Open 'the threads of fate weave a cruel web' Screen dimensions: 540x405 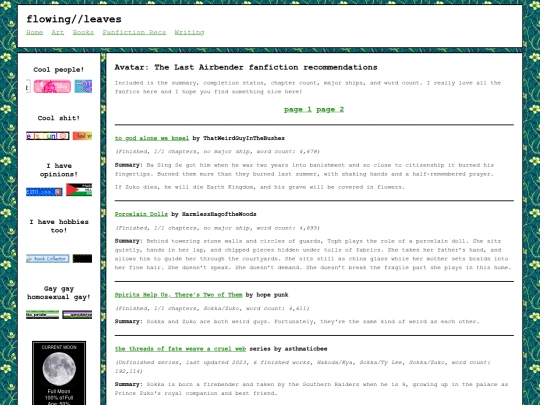click(x=180, y=349)
